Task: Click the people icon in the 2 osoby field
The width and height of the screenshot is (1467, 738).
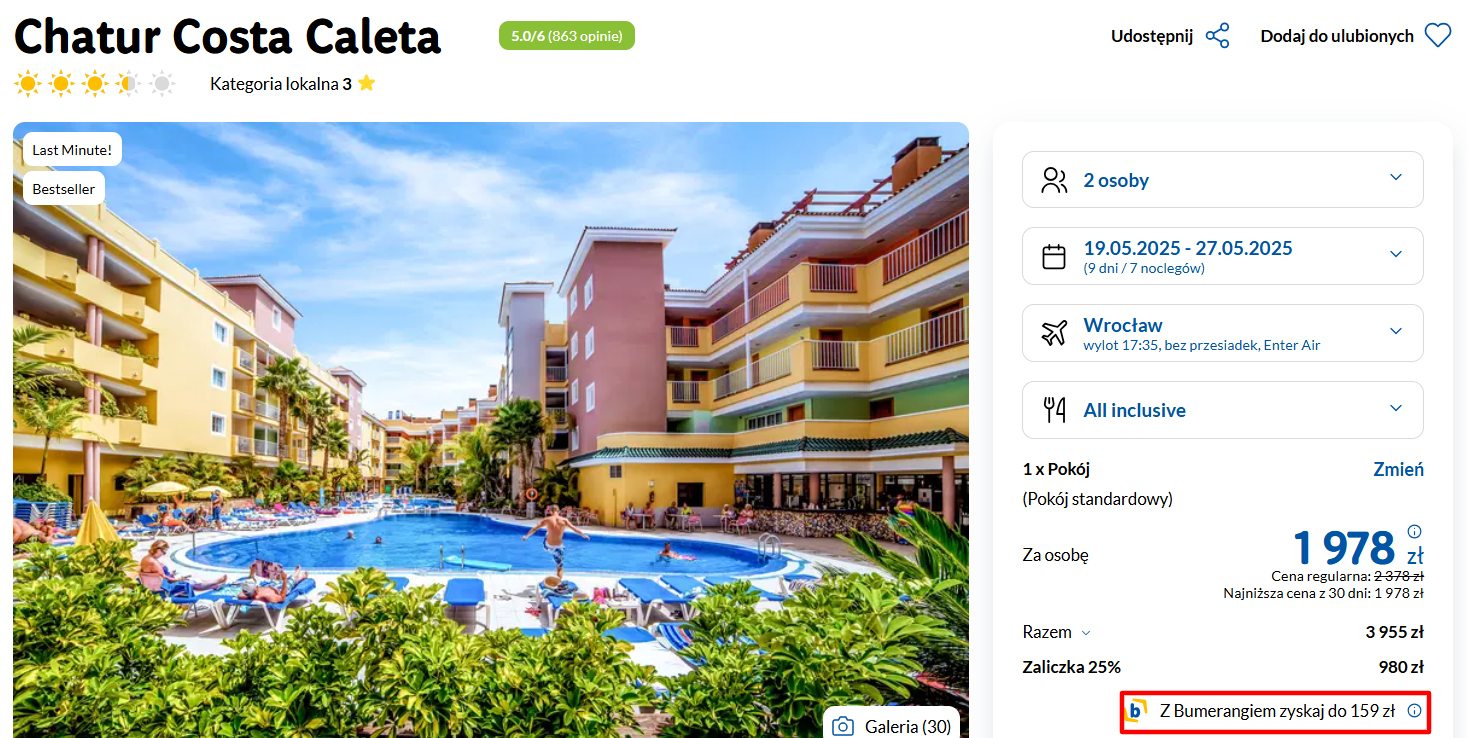Action: (1054, 180)
